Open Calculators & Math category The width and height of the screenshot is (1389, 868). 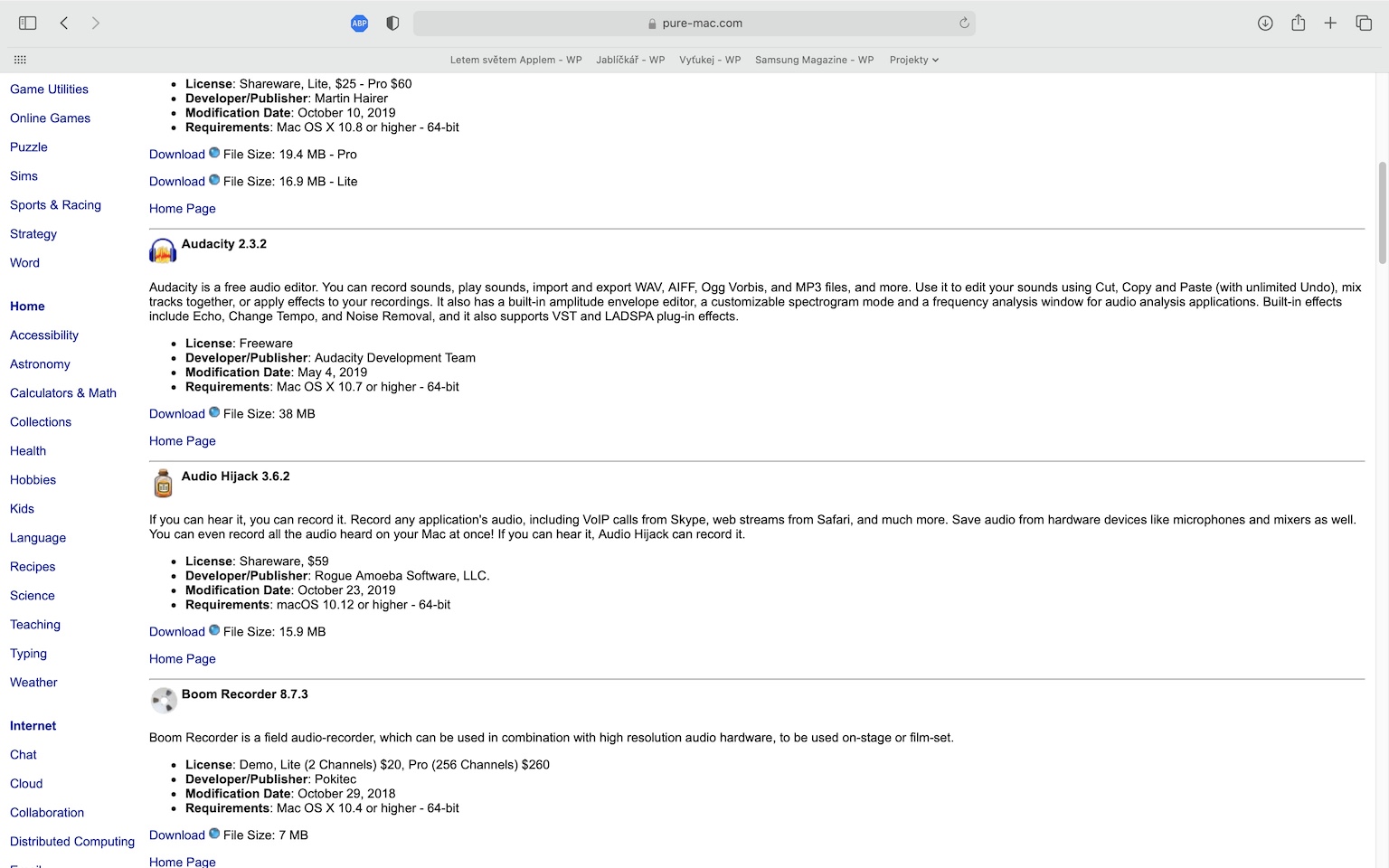[63, 393]
